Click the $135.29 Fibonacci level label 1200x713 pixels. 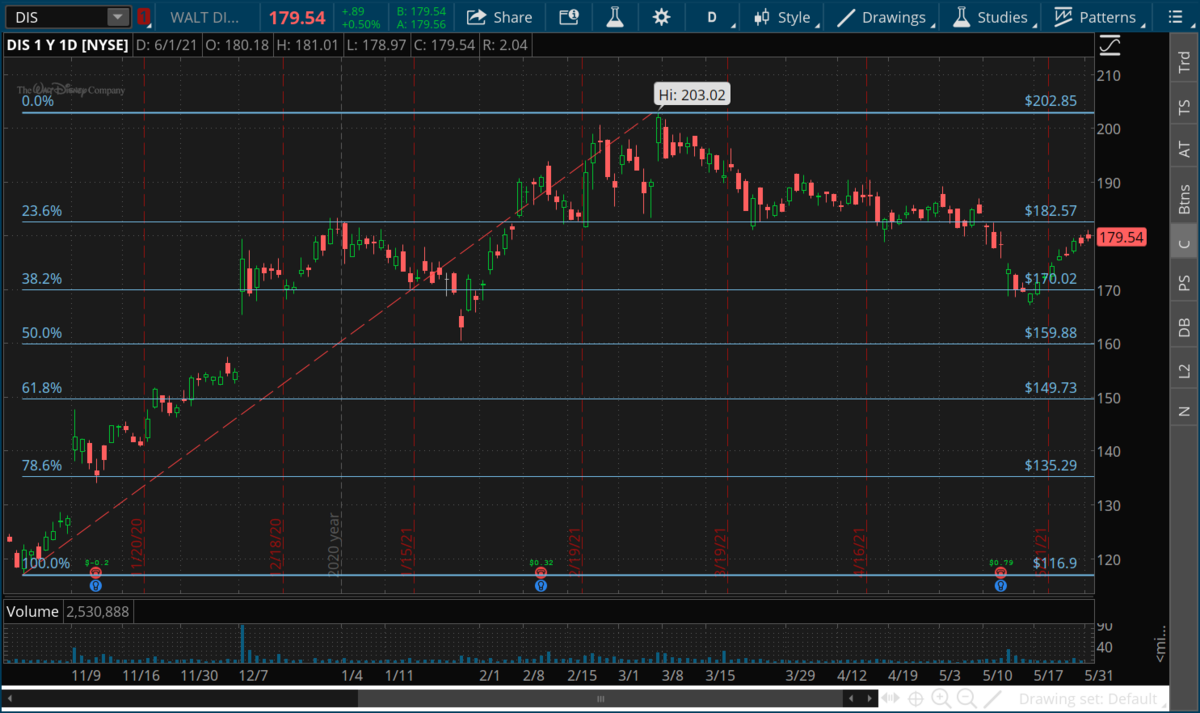pos(1053,466)
